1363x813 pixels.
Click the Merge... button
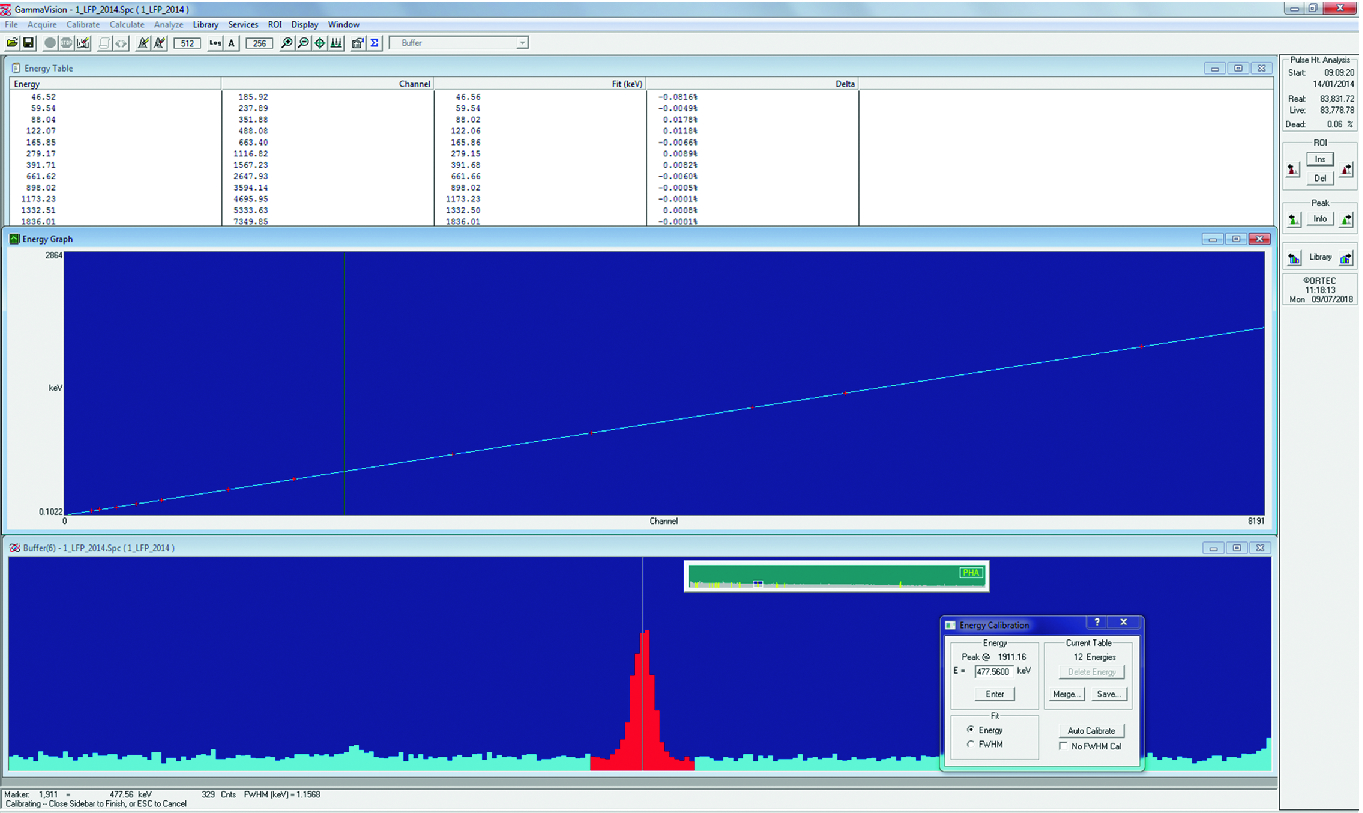point(1066,693)
